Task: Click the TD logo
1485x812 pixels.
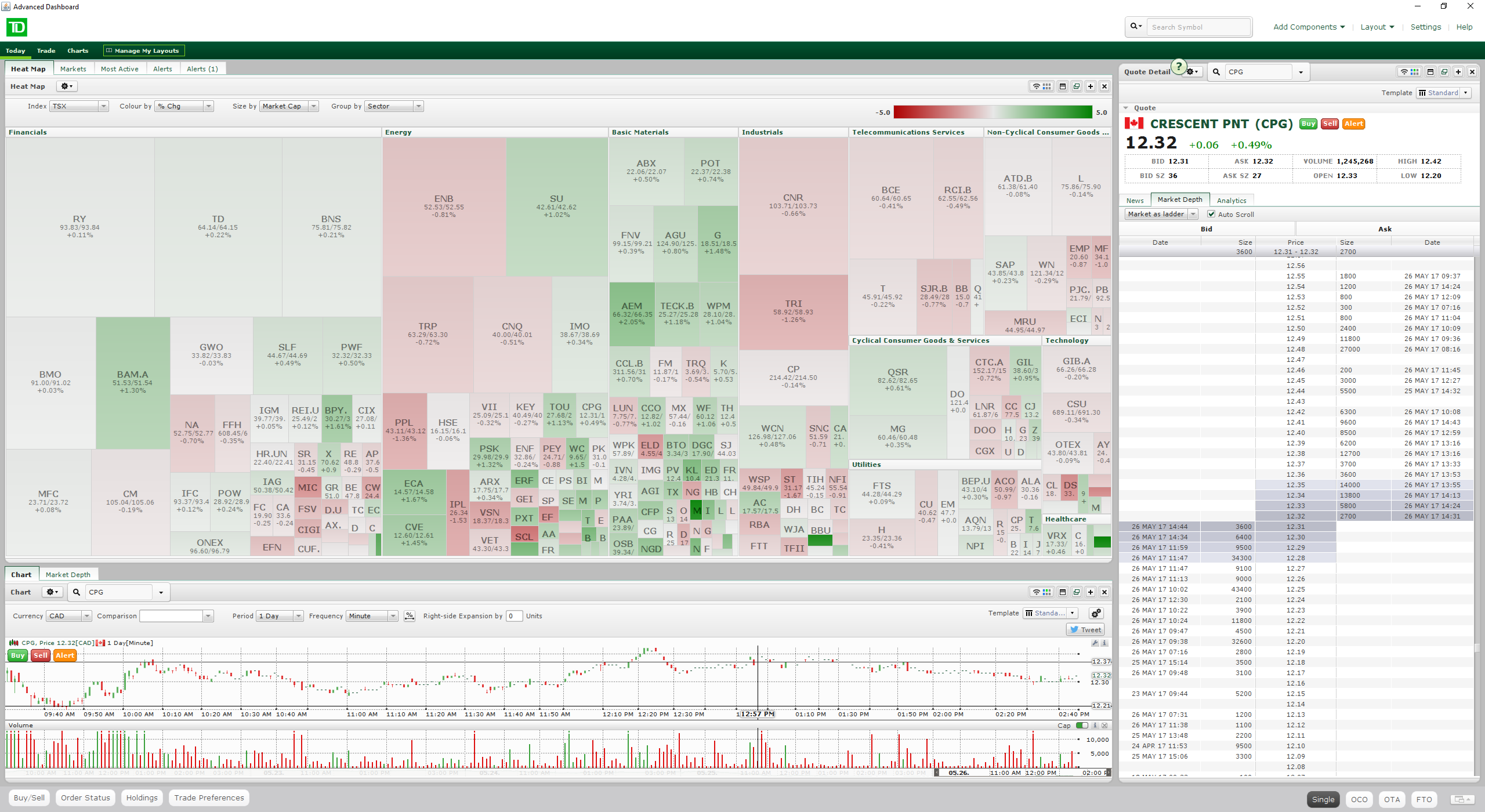Action: tap(17, 27)
